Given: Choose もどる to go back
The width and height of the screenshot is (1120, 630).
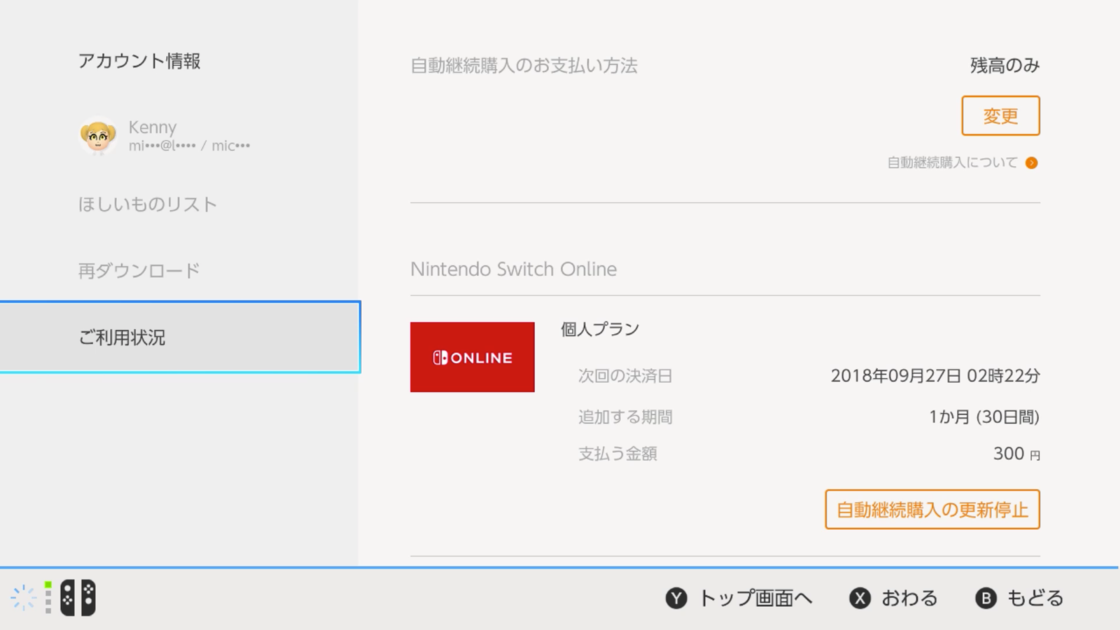Looking at the screenshot, I should [1035, 598].
